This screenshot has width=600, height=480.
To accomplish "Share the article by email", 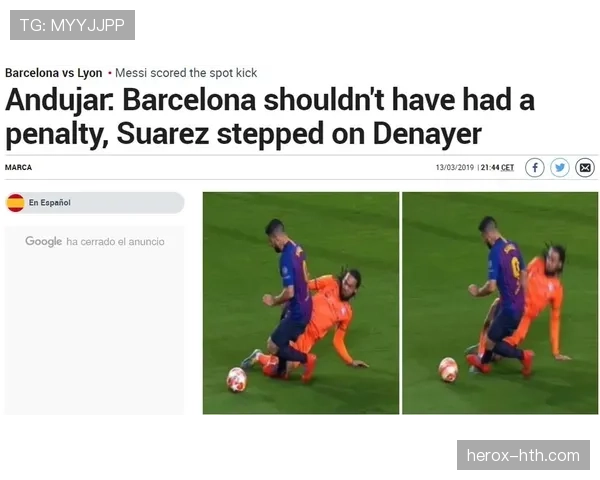I will (x=585, y=168).
